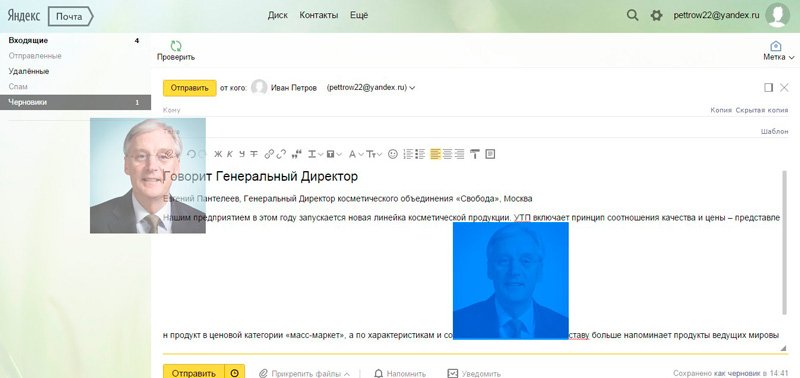Click the Проверить refresh mail icon
The width and height of the screenshot is (800, 378).
176,46
